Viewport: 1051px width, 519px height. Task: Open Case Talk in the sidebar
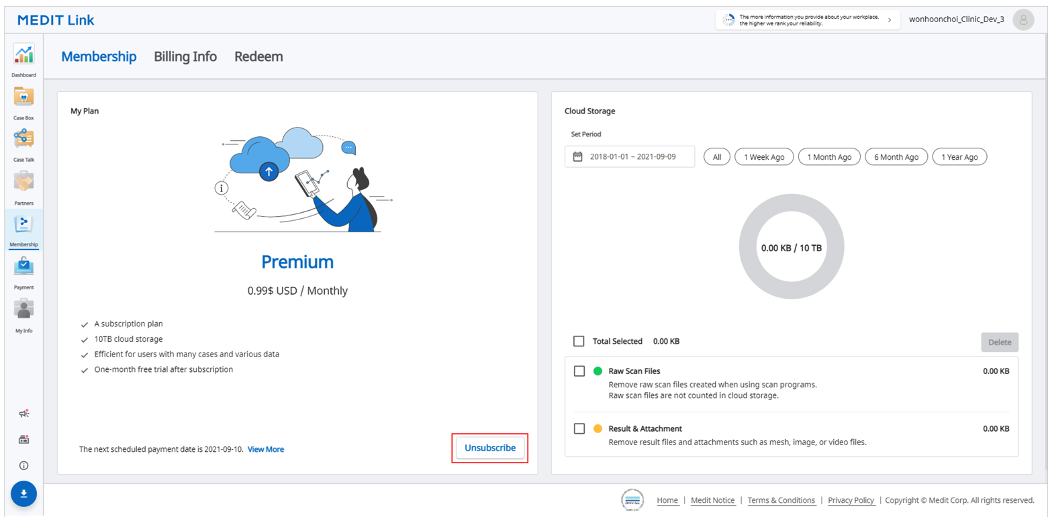[x=23, y=139]
